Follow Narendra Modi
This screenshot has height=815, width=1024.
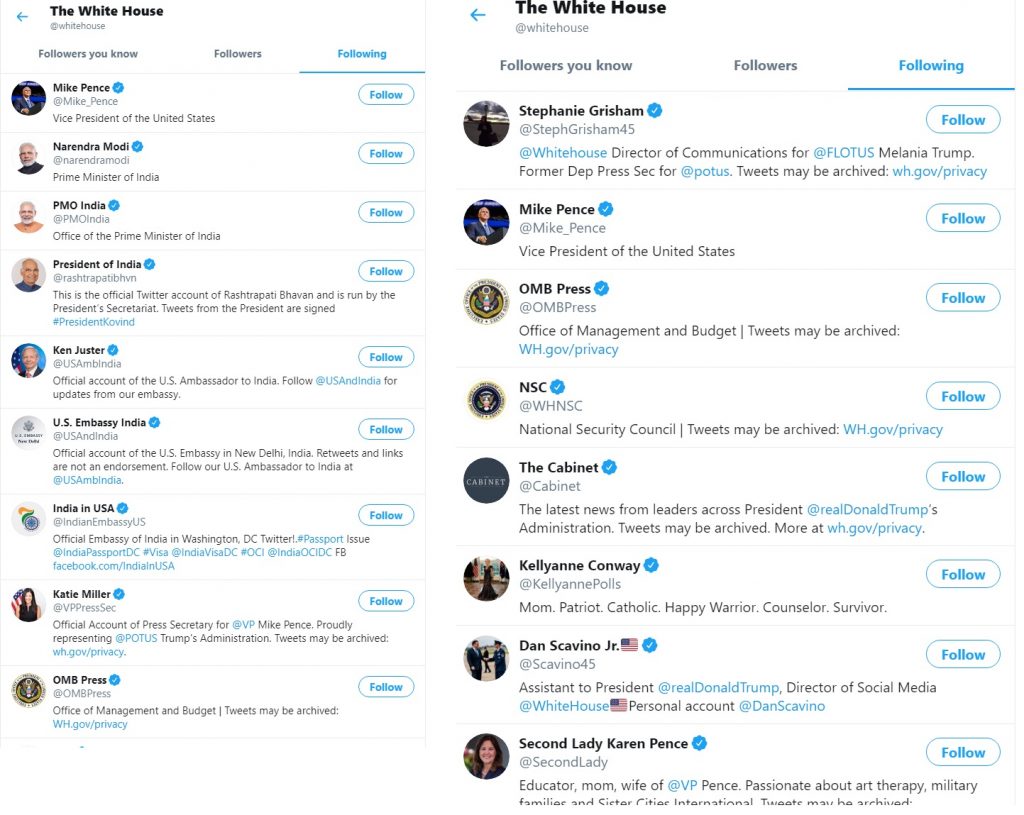tap(386, 153)
